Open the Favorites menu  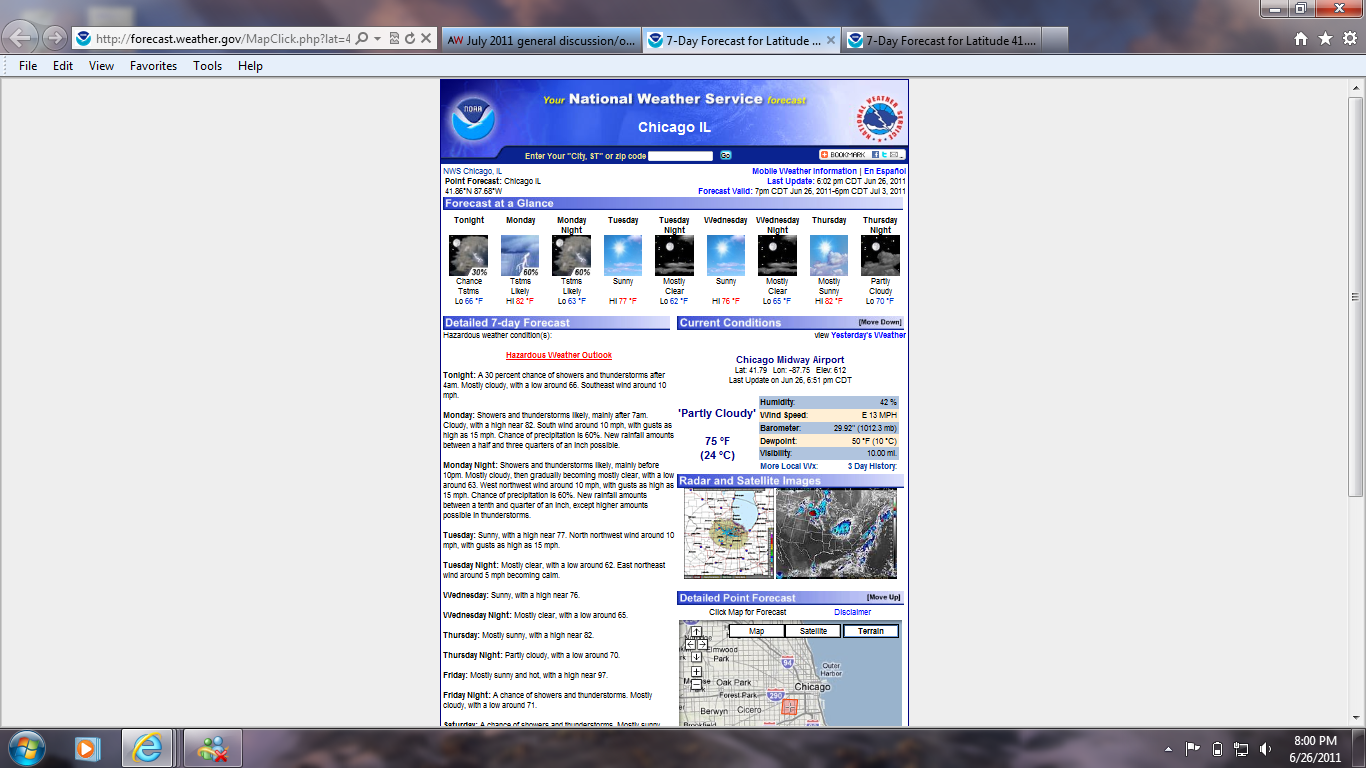pyautogui.click(x=153, y=66)
